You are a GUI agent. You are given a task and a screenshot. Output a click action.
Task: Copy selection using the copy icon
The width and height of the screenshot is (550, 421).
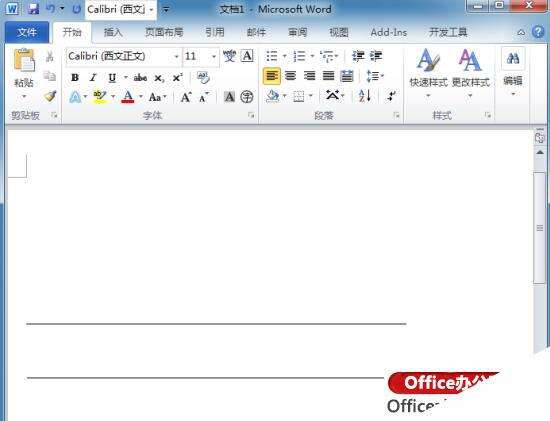click(49, 76)
